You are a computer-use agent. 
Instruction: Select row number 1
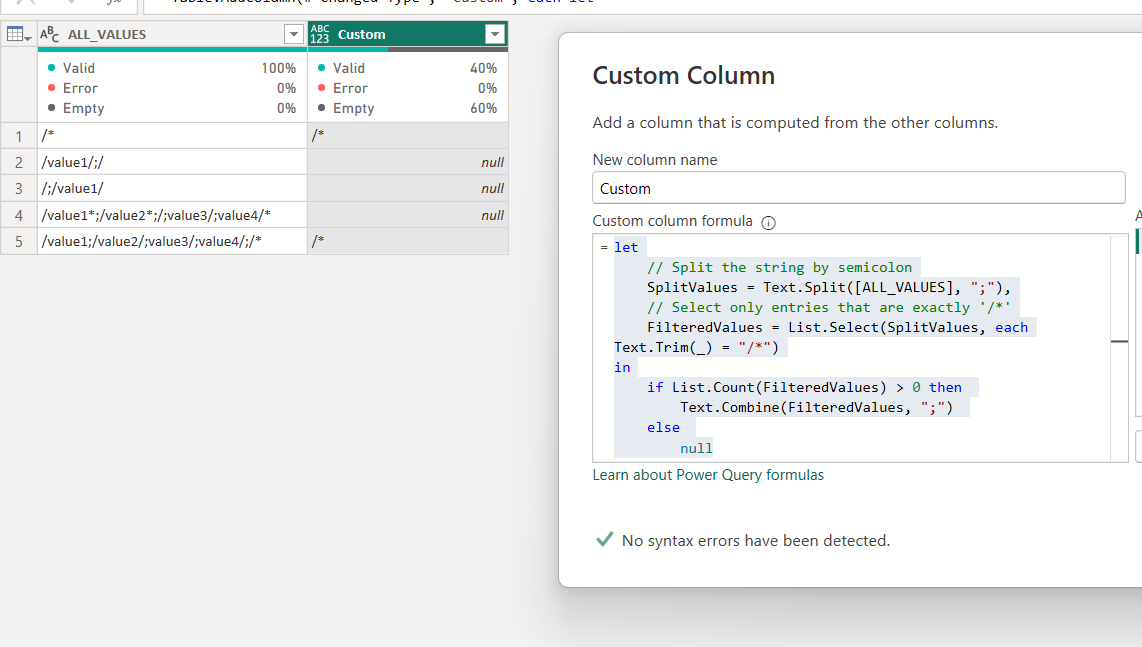pyautogui.click(x=19, y=136)
